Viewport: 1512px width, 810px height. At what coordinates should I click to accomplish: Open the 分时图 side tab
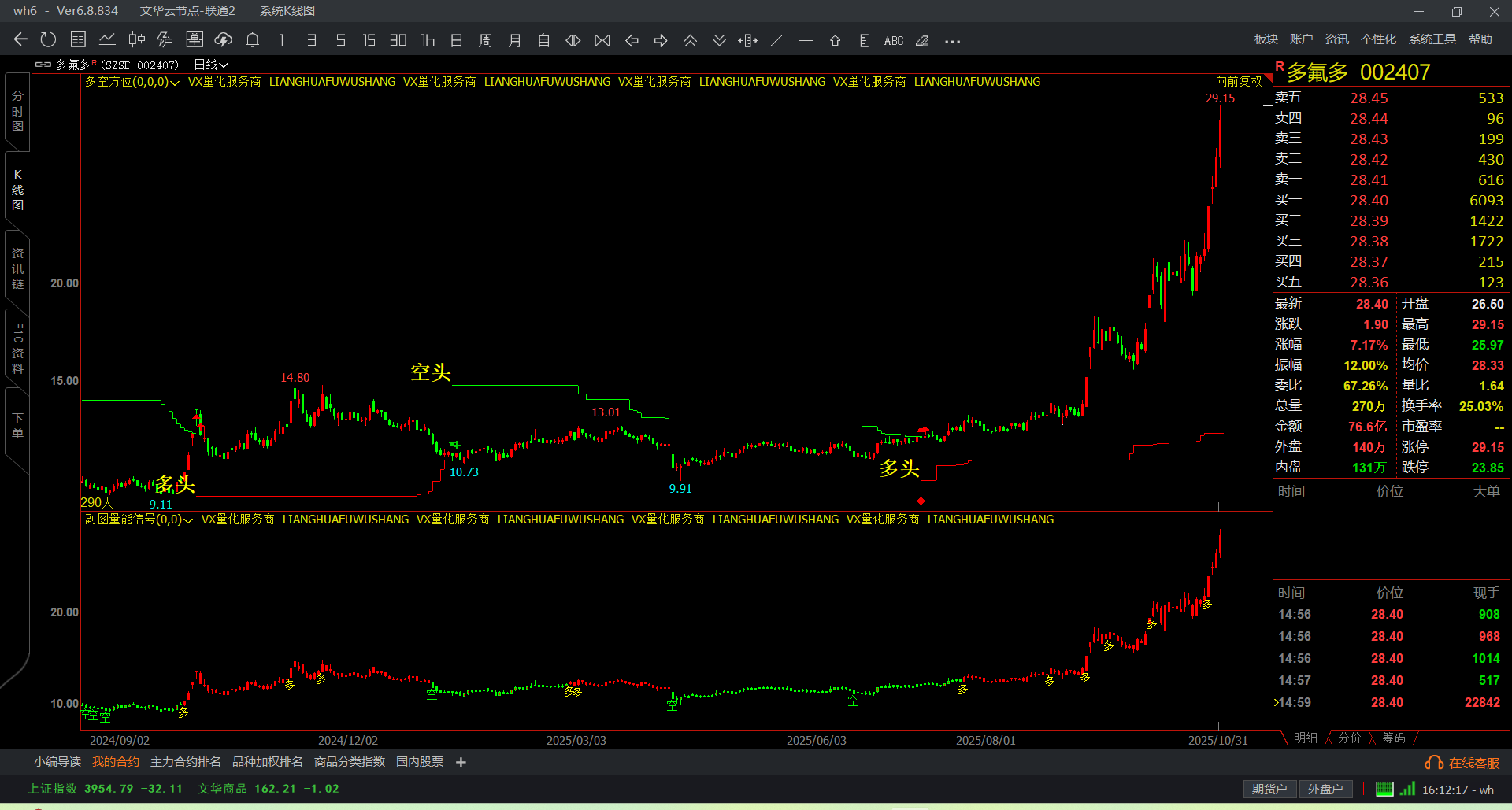[17, 111]
